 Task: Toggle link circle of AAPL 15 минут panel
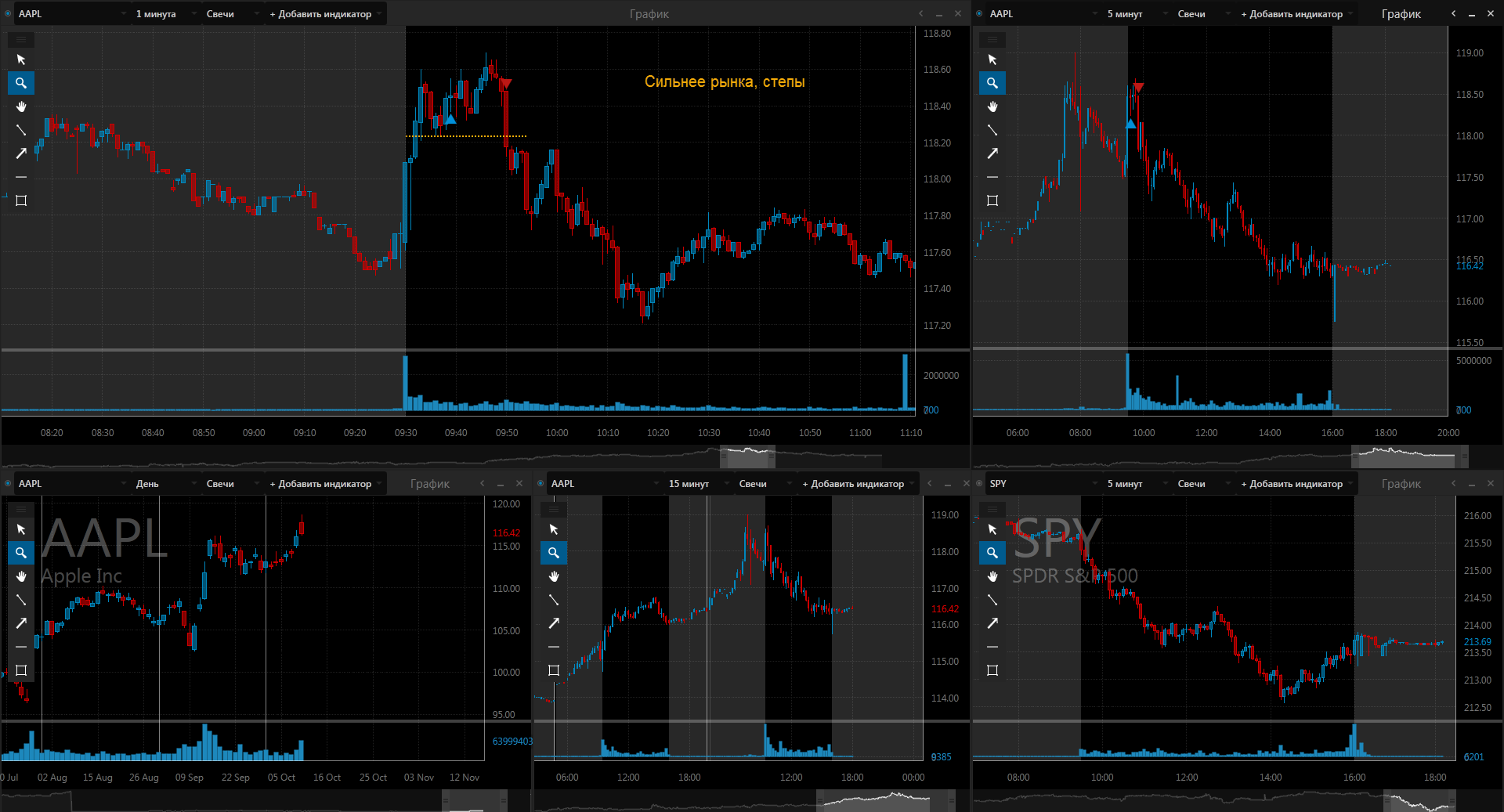tap(540, 483)
